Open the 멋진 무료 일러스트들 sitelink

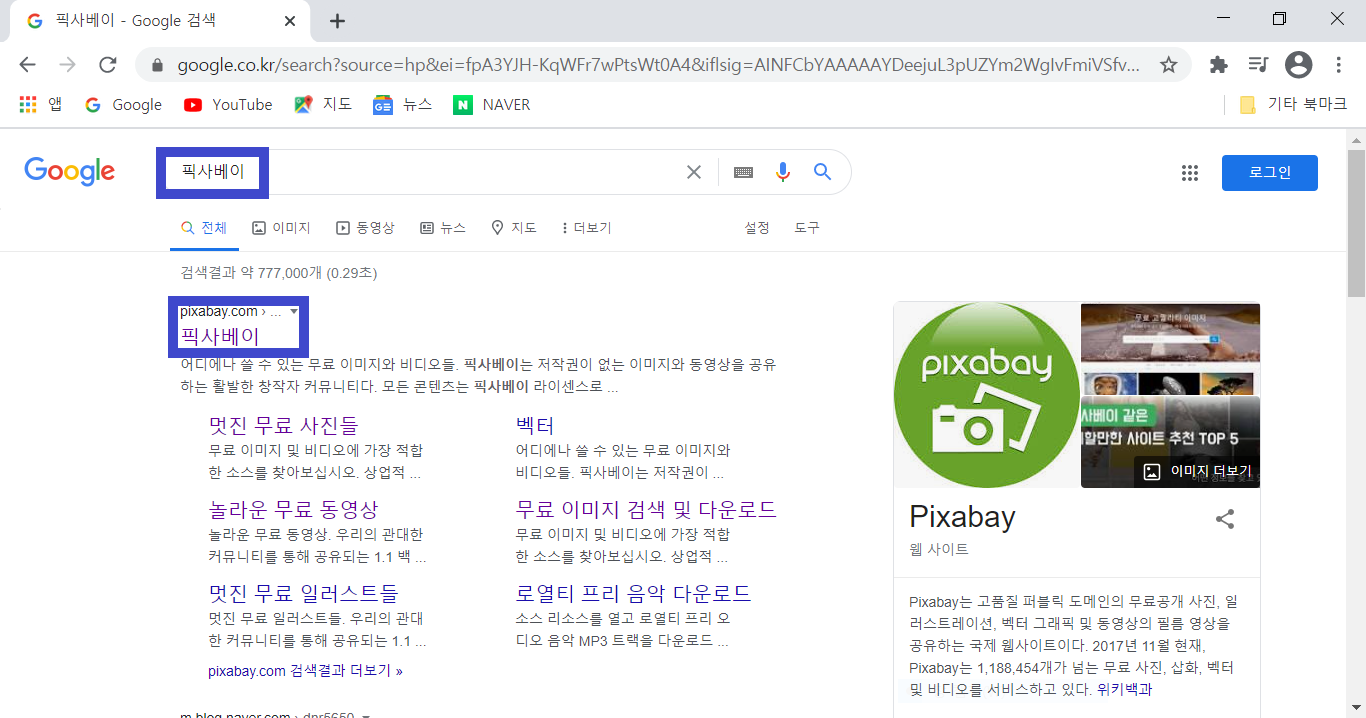point(303,593)
